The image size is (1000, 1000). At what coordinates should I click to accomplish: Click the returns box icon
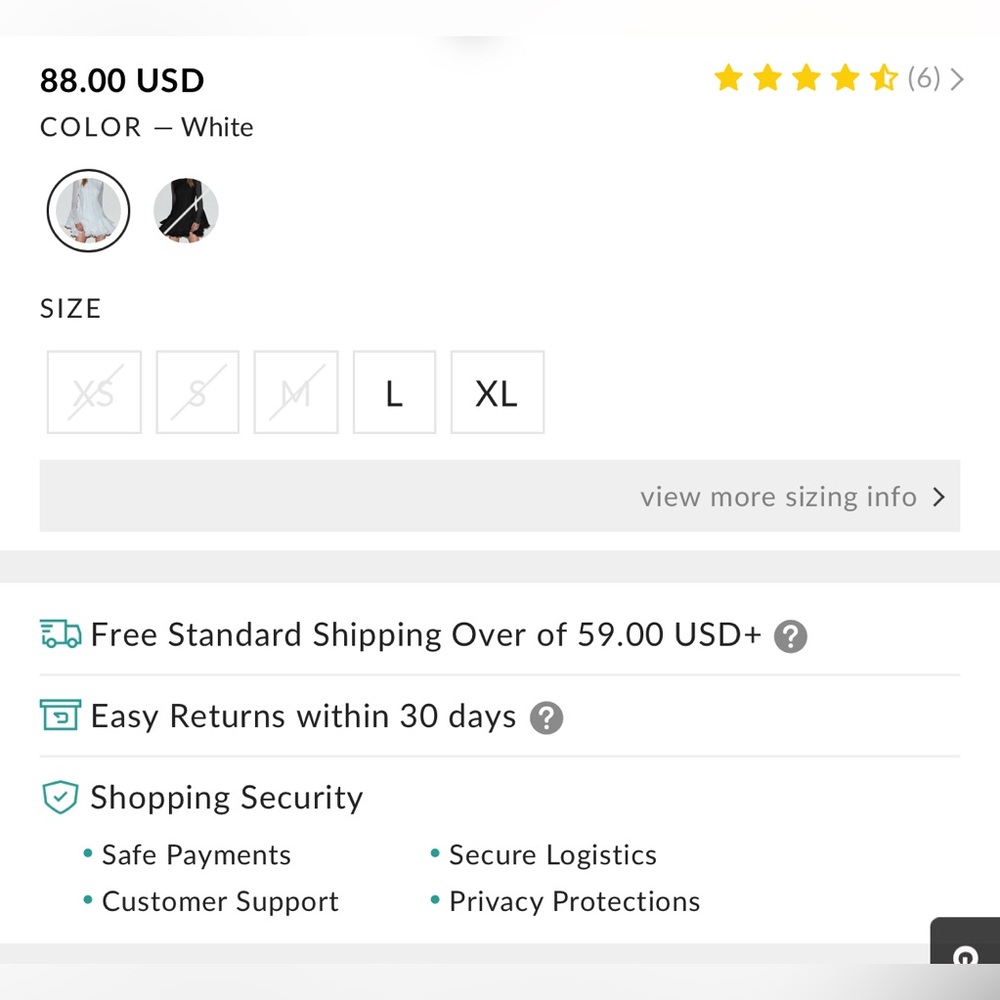coord(60,715)
